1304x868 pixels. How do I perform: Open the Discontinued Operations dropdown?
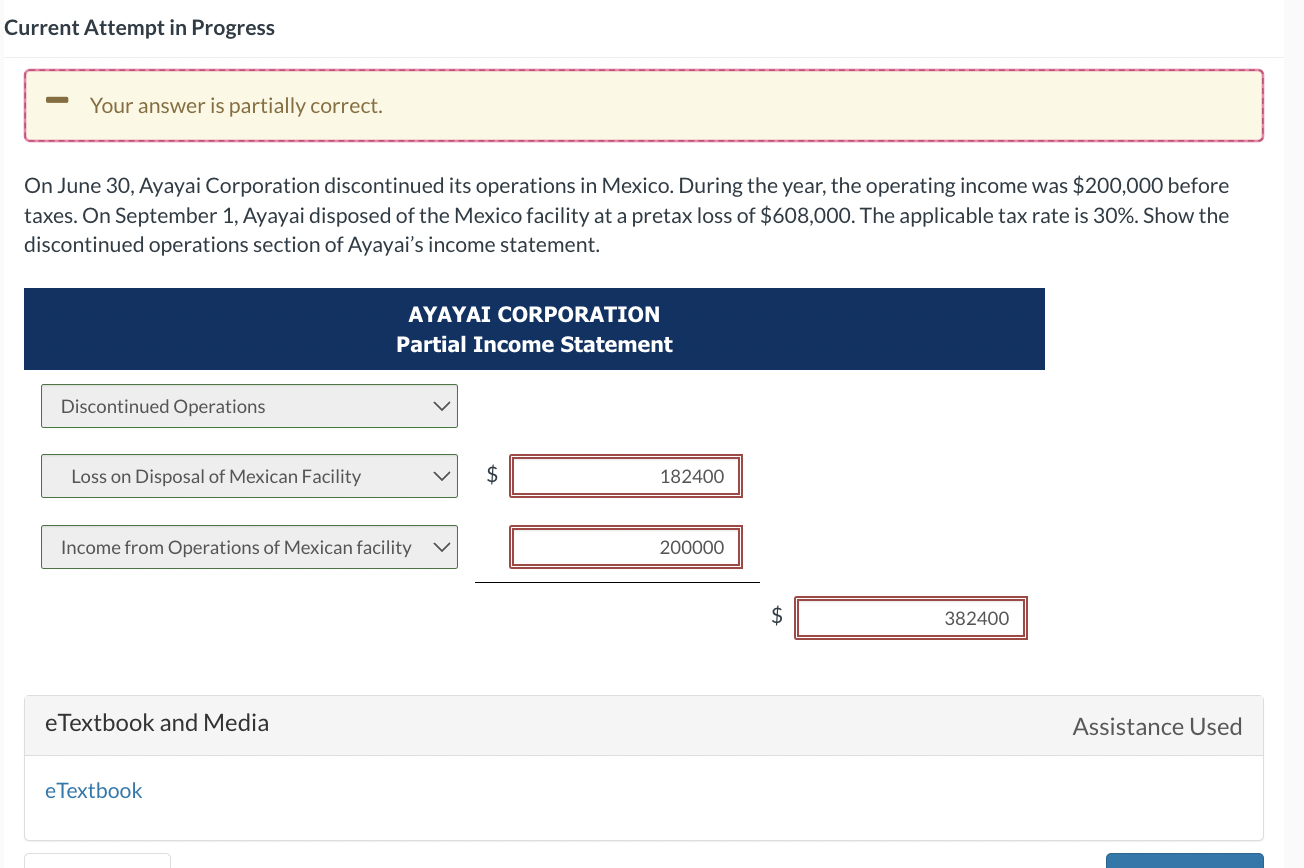(x=248, y=406)
